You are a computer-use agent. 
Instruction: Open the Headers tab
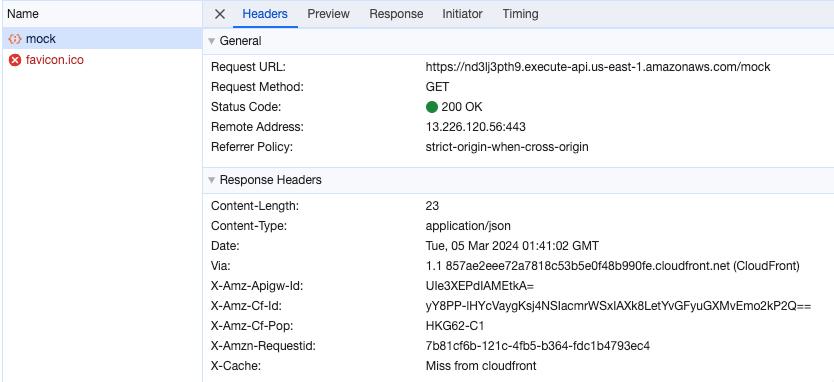pos(265,14)
